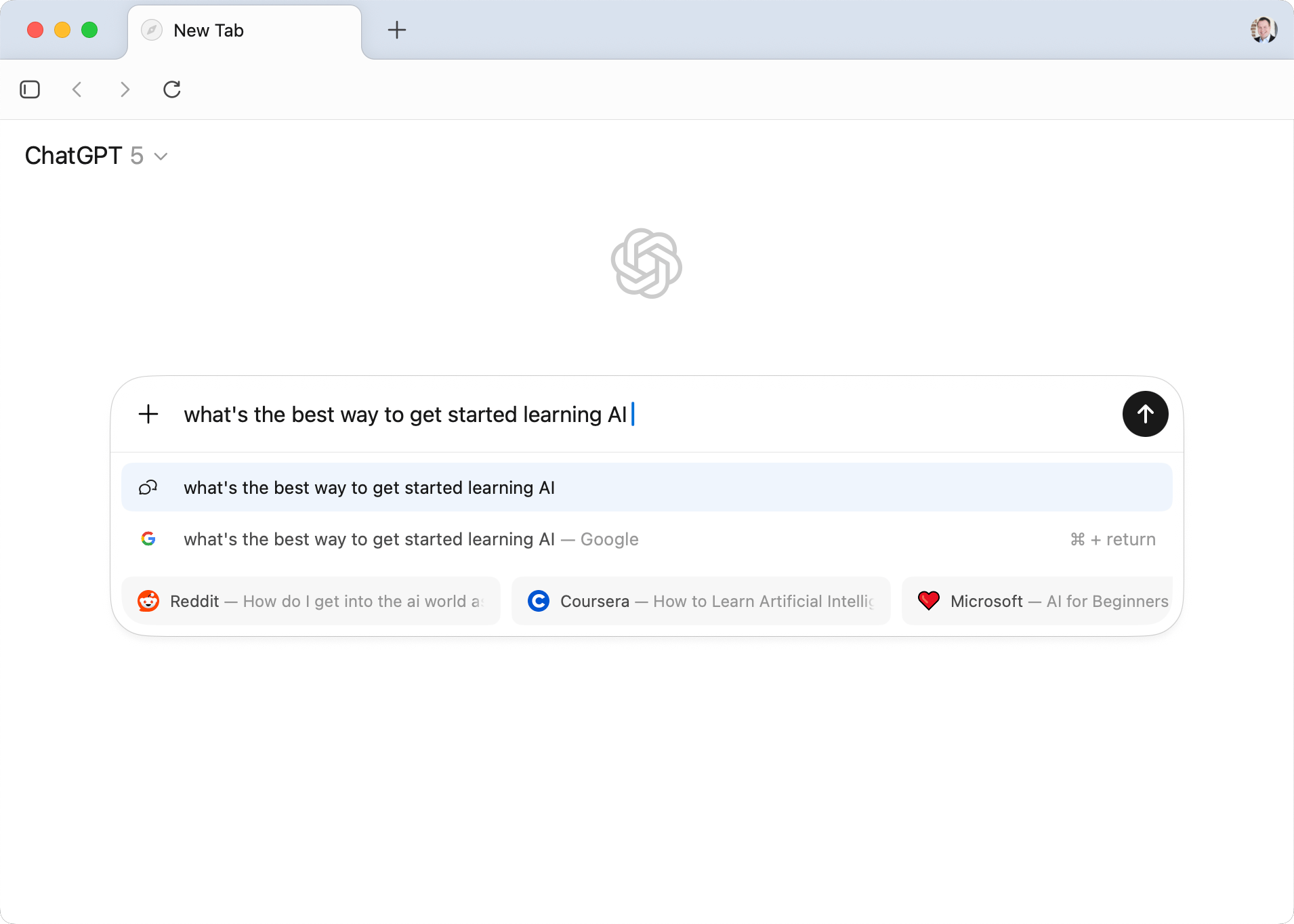Reload the page
1294x924 pixels.
(172, 89)
